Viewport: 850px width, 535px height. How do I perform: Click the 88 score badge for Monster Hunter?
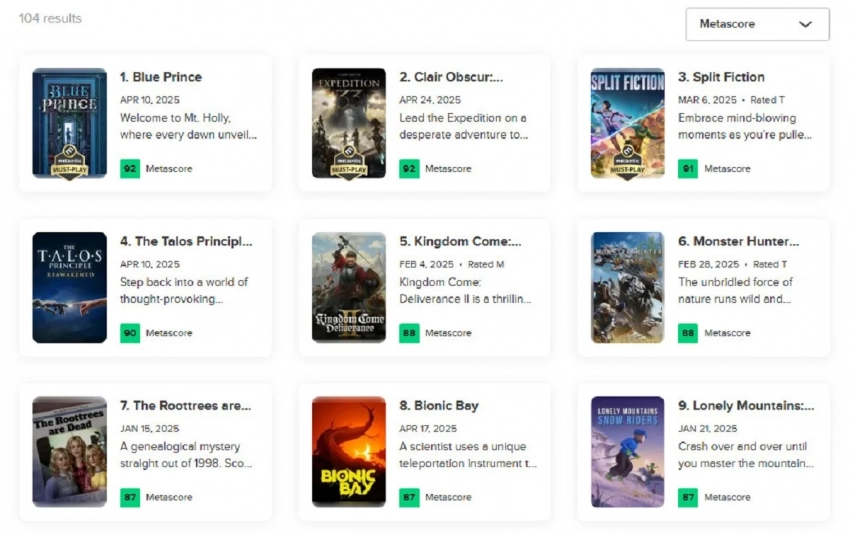(688, 333)
